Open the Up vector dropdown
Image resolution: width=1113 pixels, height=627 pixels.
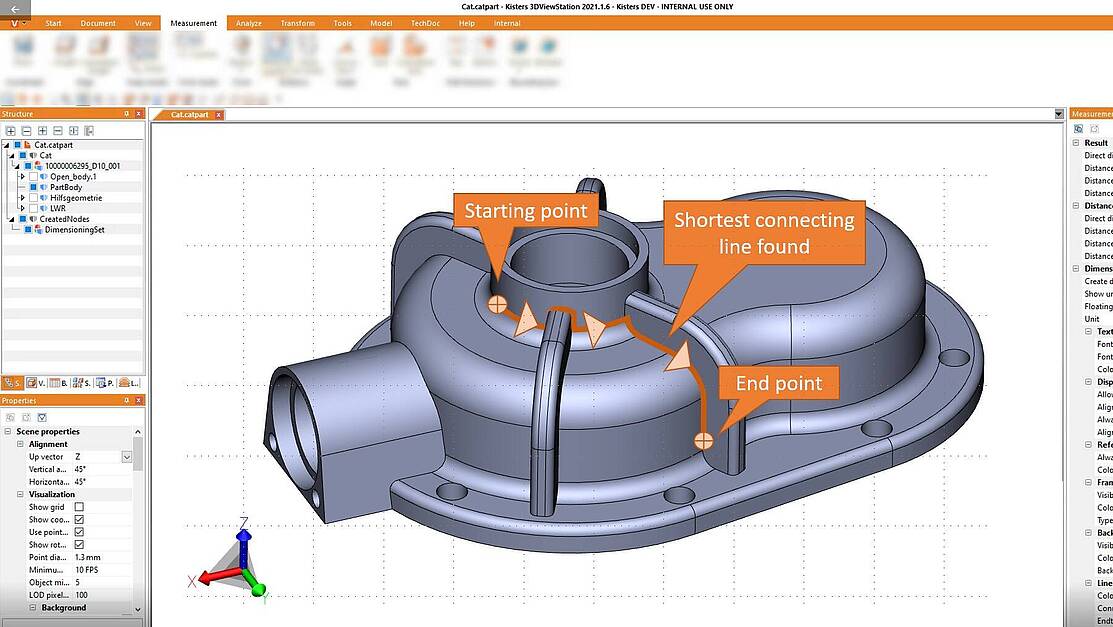127,457
